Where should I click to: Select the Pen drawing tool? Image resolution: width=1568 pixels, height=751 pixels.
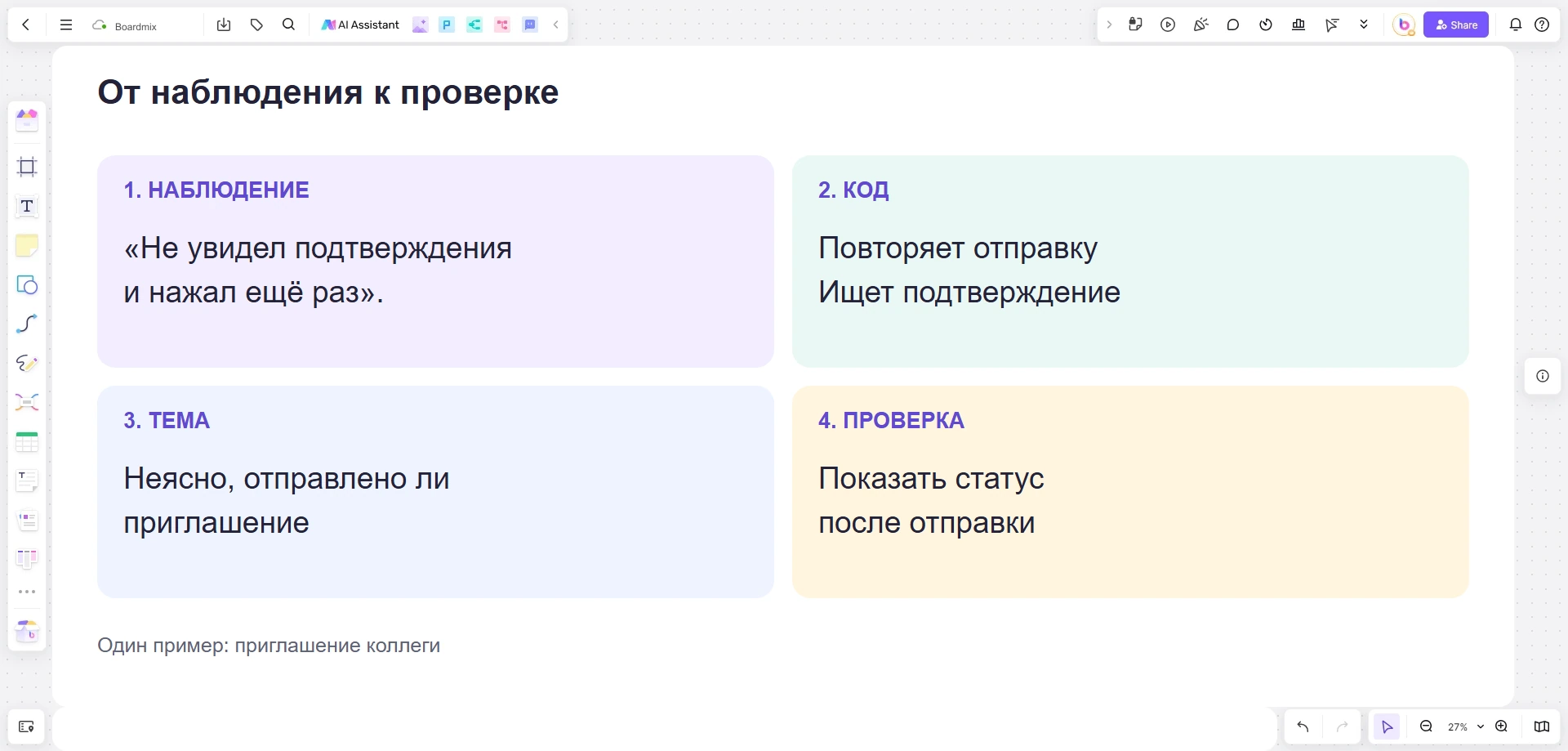[27, 363]
